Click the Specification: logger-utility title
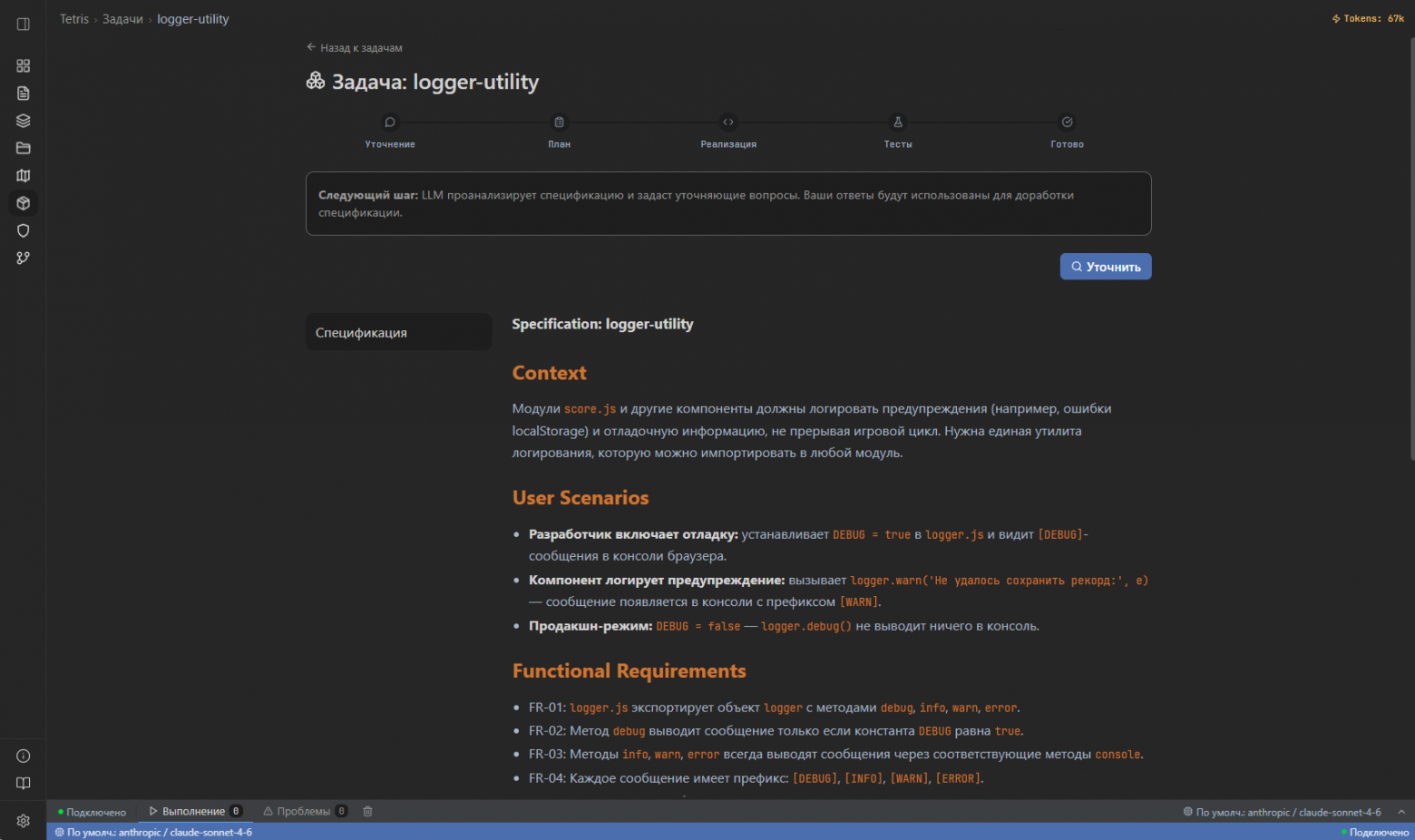The width and height of the screenshot is (1415, 840). coord(602,324)
